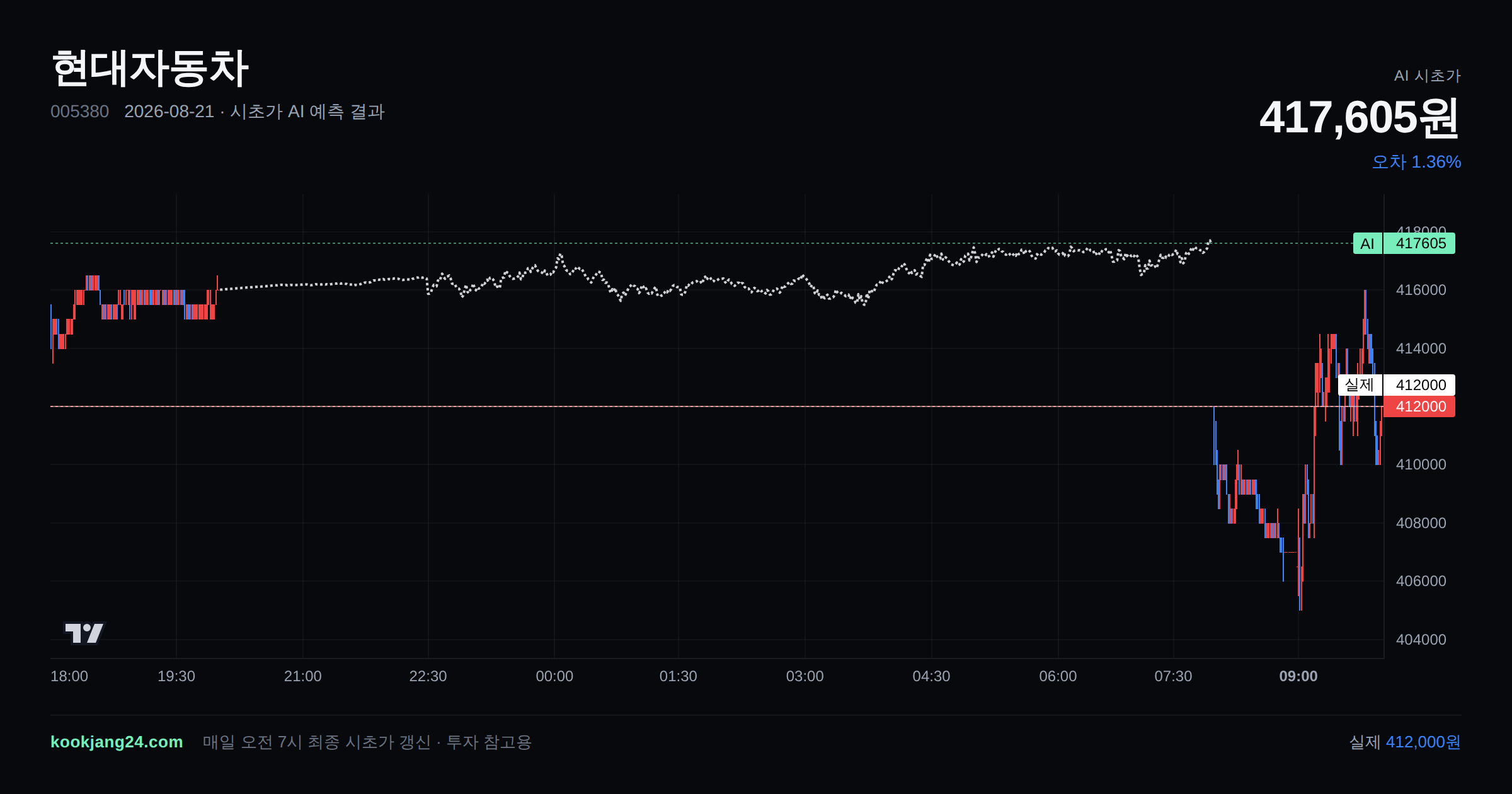Click the footer 실제 412,000원 value
Image resolution: width=1512 pixels, height=794 pixels.
[x=1405, y=742]
